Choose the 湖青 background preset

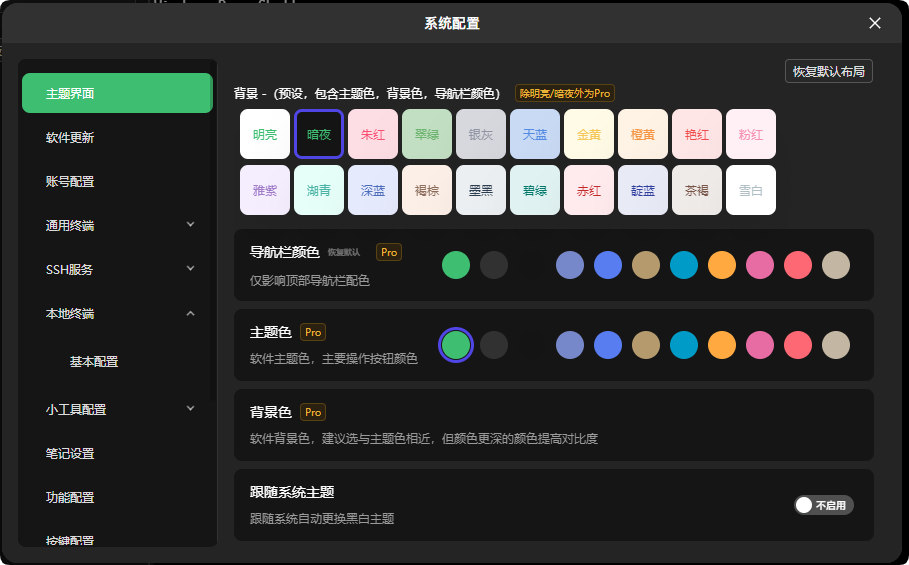[x=319, y=190]
